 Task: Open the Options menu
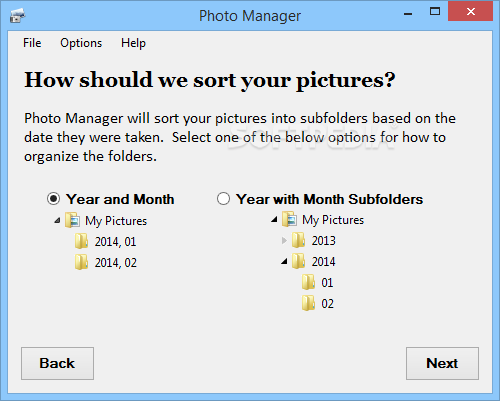81,43
